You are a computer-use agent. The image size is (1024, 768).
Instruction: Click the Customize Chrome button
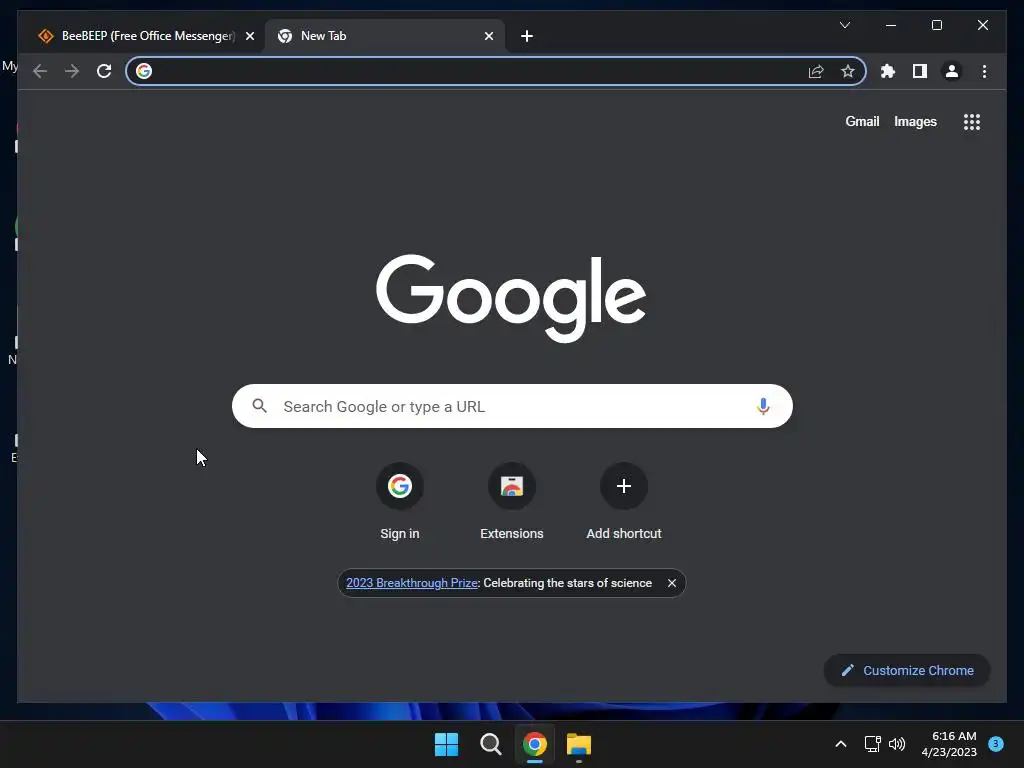click(x=907, y=671)
